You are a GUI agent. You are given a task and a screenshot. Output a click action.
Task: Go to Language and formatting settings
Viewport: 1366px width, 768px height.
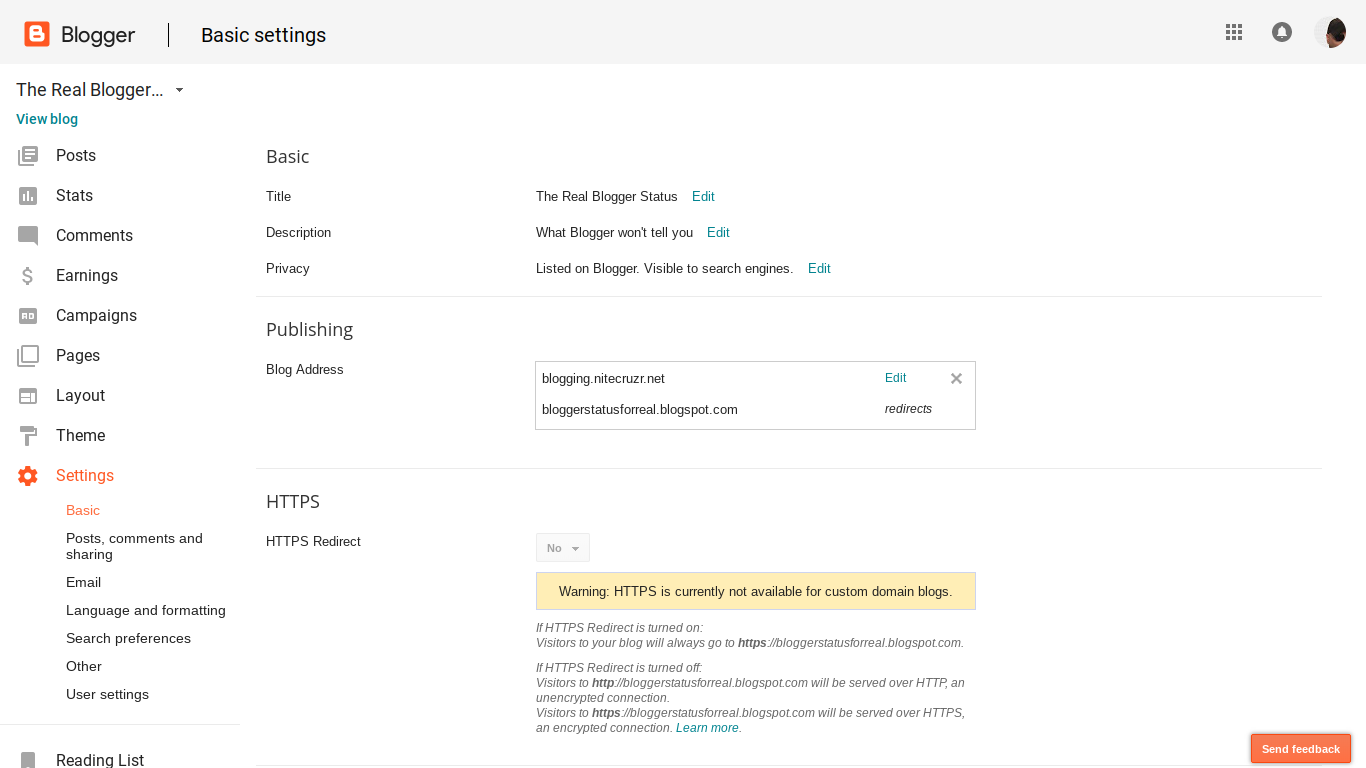146,610
